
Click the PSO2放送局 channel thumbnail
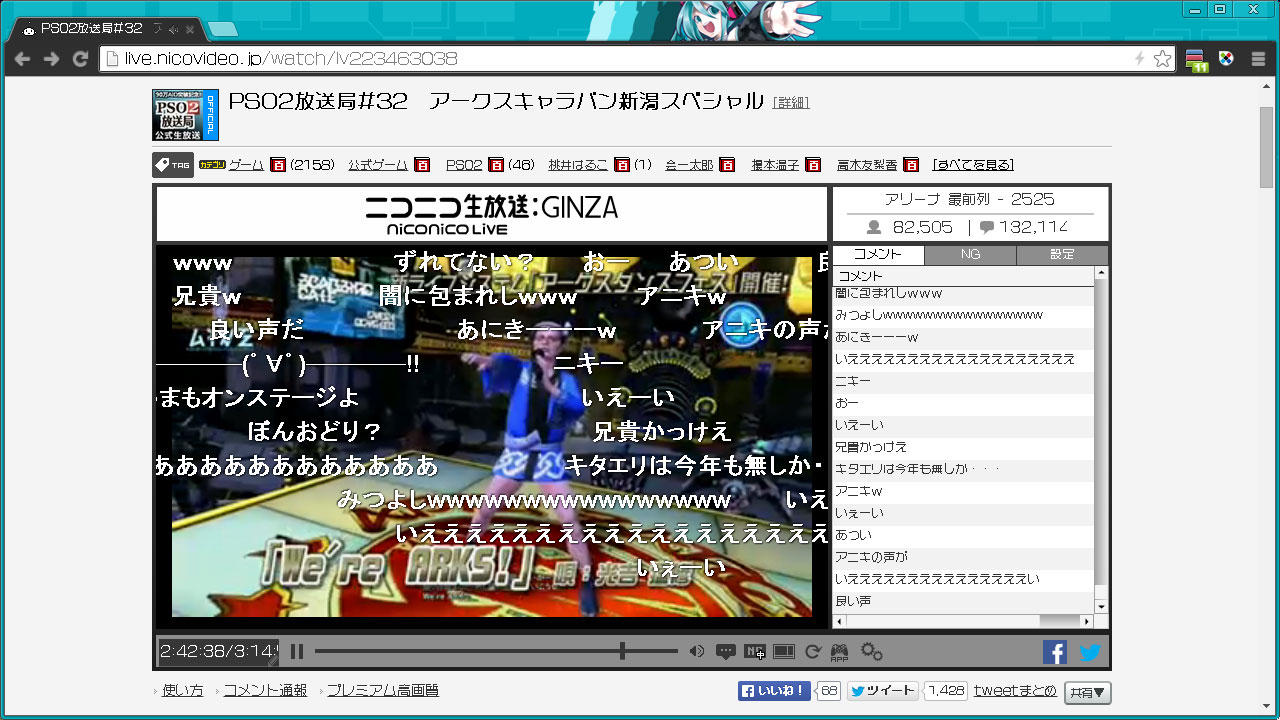pos(185,115)
